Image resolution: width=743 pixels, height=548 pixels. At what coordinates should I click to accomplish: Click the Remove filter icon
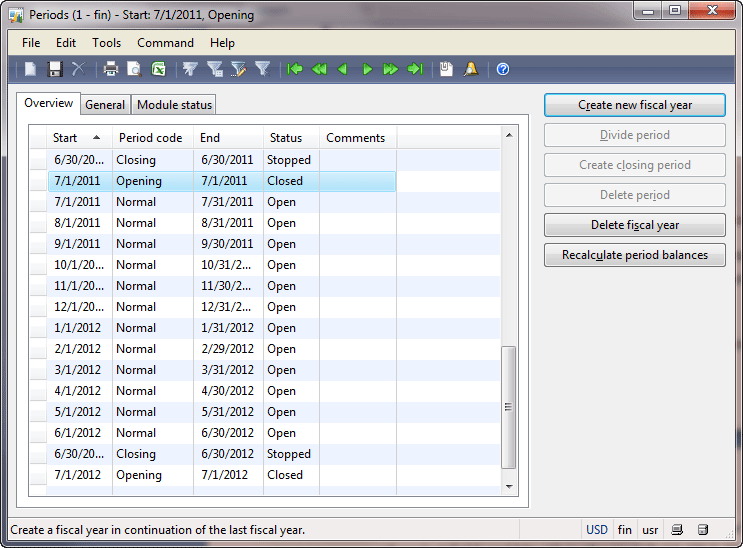coord(262,69)
